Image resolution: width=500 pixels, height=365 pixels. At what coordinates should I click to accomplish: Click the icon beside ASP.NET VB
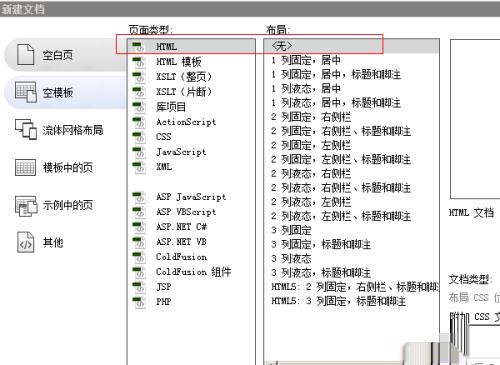[139, 242]
